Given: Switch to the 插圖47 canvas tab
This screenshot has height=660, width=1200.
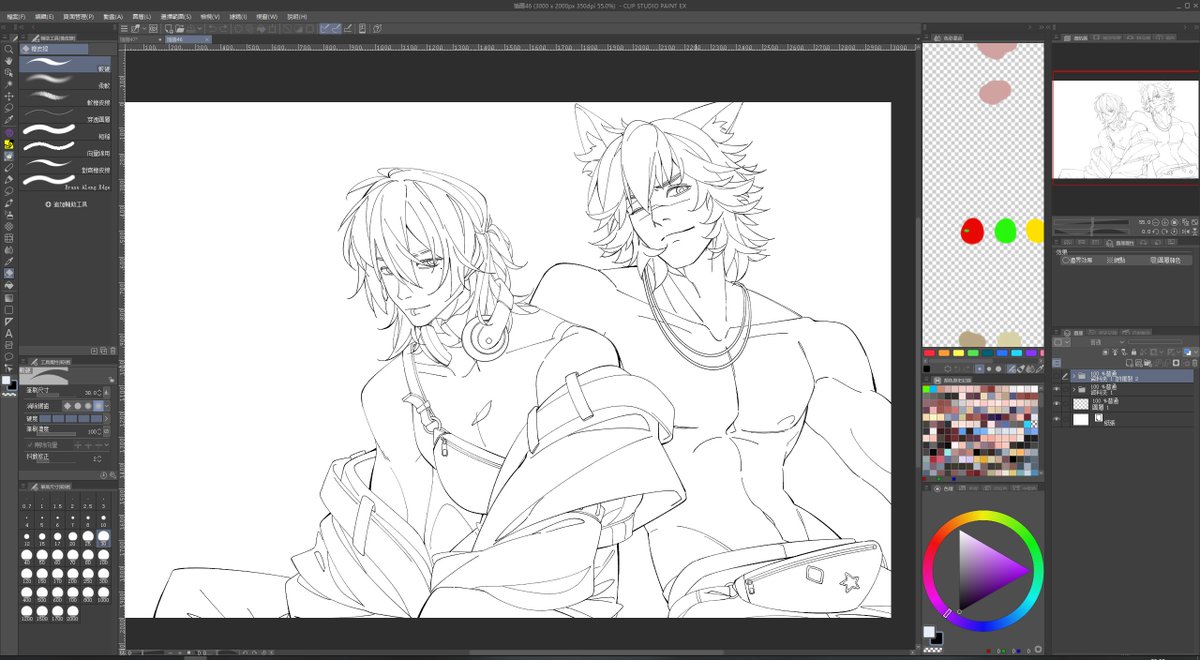Looking at the screenshot, I should click(x=139, y=40).
